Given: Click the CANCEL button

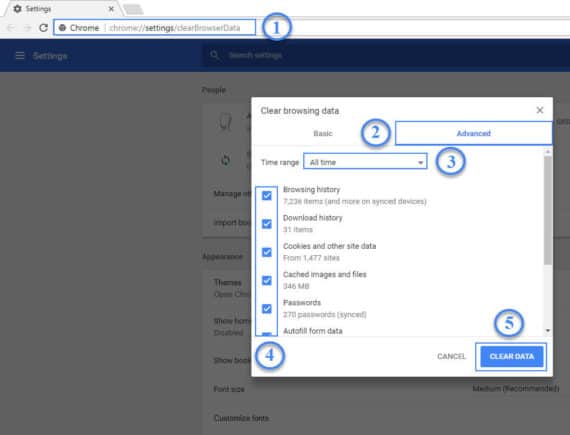Looking at the screenshot, I should [451, 357].
